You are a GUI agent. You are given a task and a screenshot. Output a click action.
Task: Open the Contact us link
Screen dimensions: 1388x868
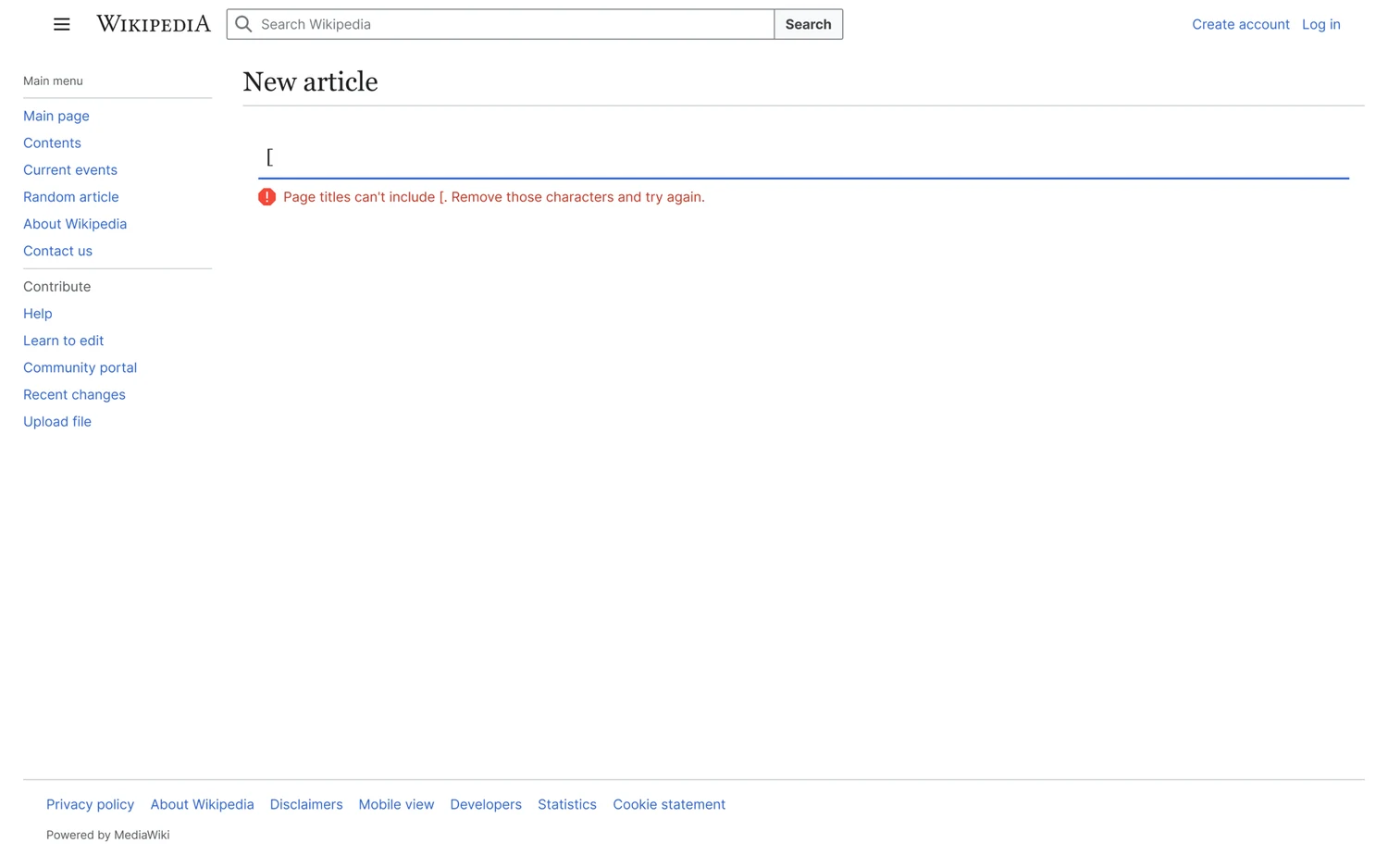coord(57,251)
